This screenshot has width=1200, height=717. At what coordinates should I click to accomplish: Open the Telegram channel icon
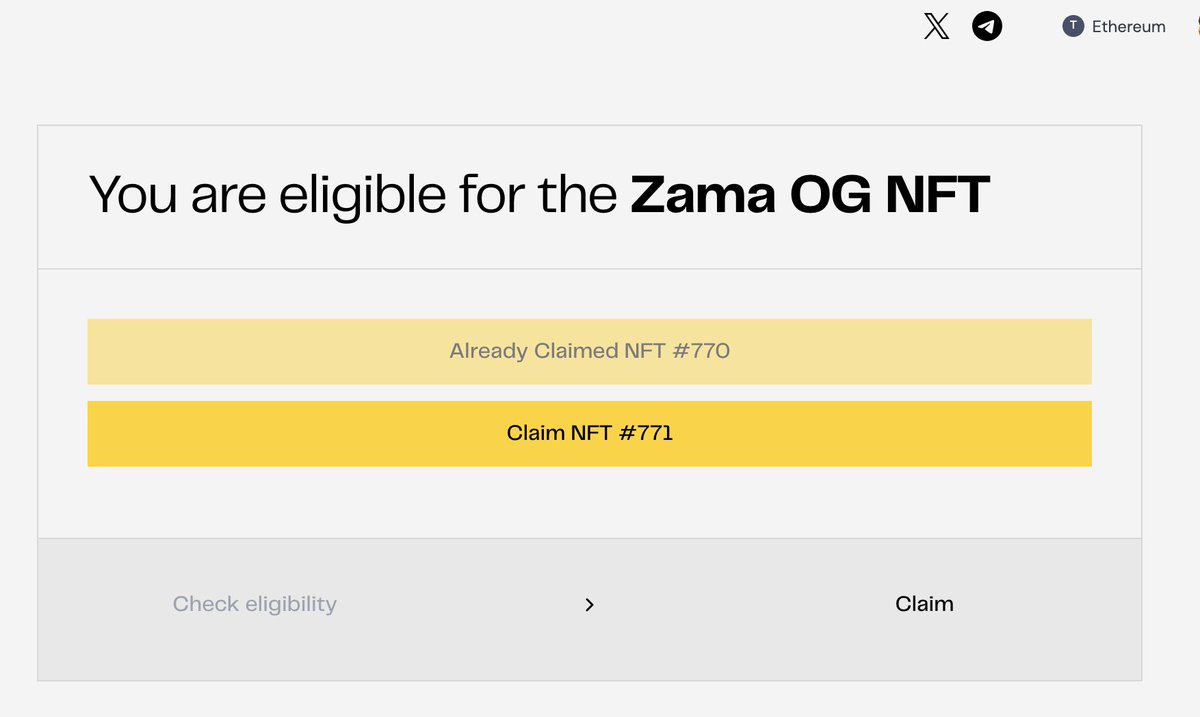pyautogui.click(x=987, y=27)
